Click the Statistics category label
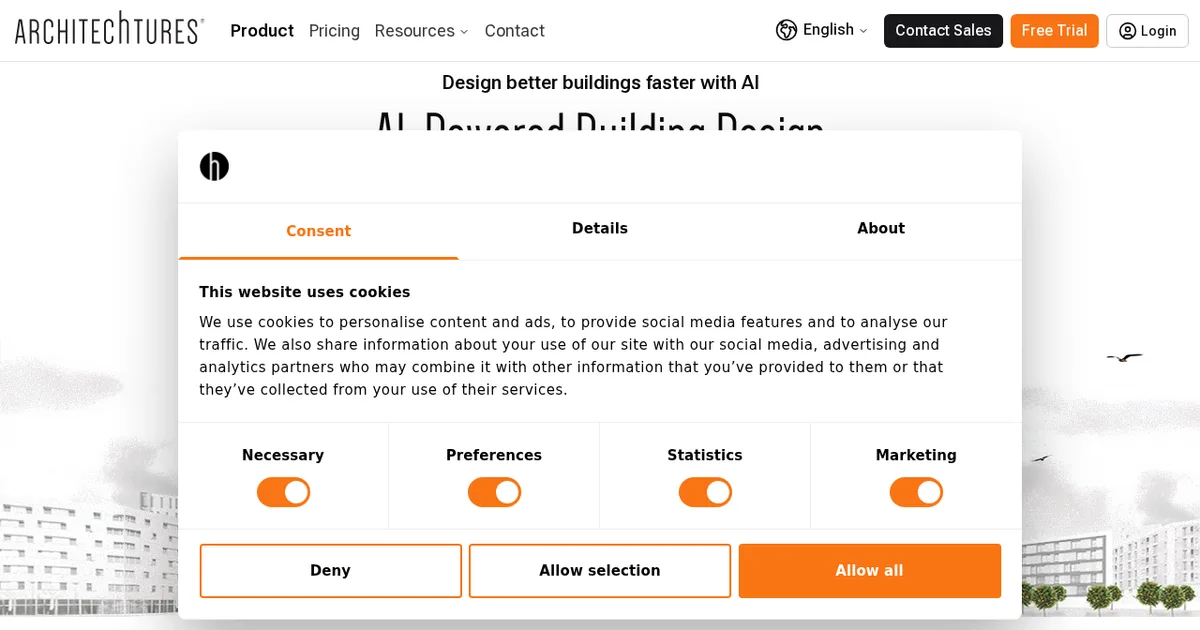Viewport: 1200px width, 630px height. [x=705, y=456]
